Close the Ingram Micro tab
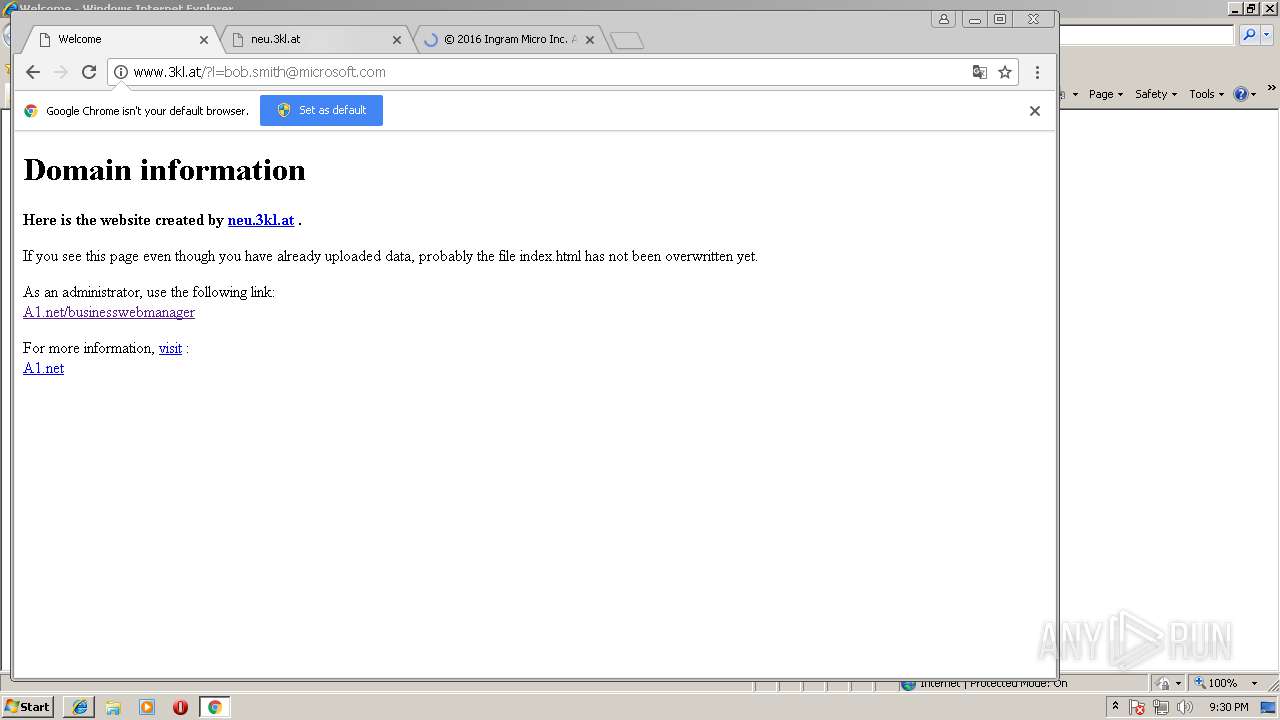This screenshot has height=720, width=1280. point(590,40)
